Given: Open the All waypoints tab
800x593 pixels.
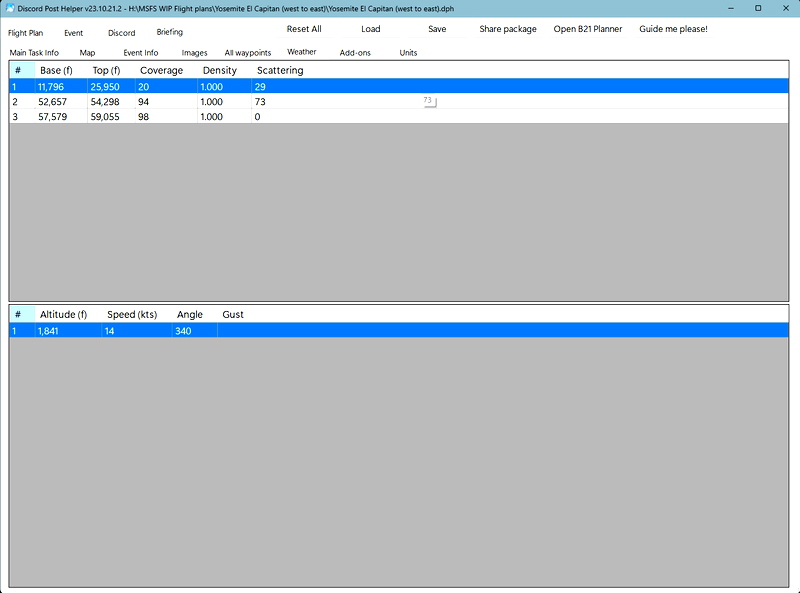Looking at the screenshot, I should 245,52.
